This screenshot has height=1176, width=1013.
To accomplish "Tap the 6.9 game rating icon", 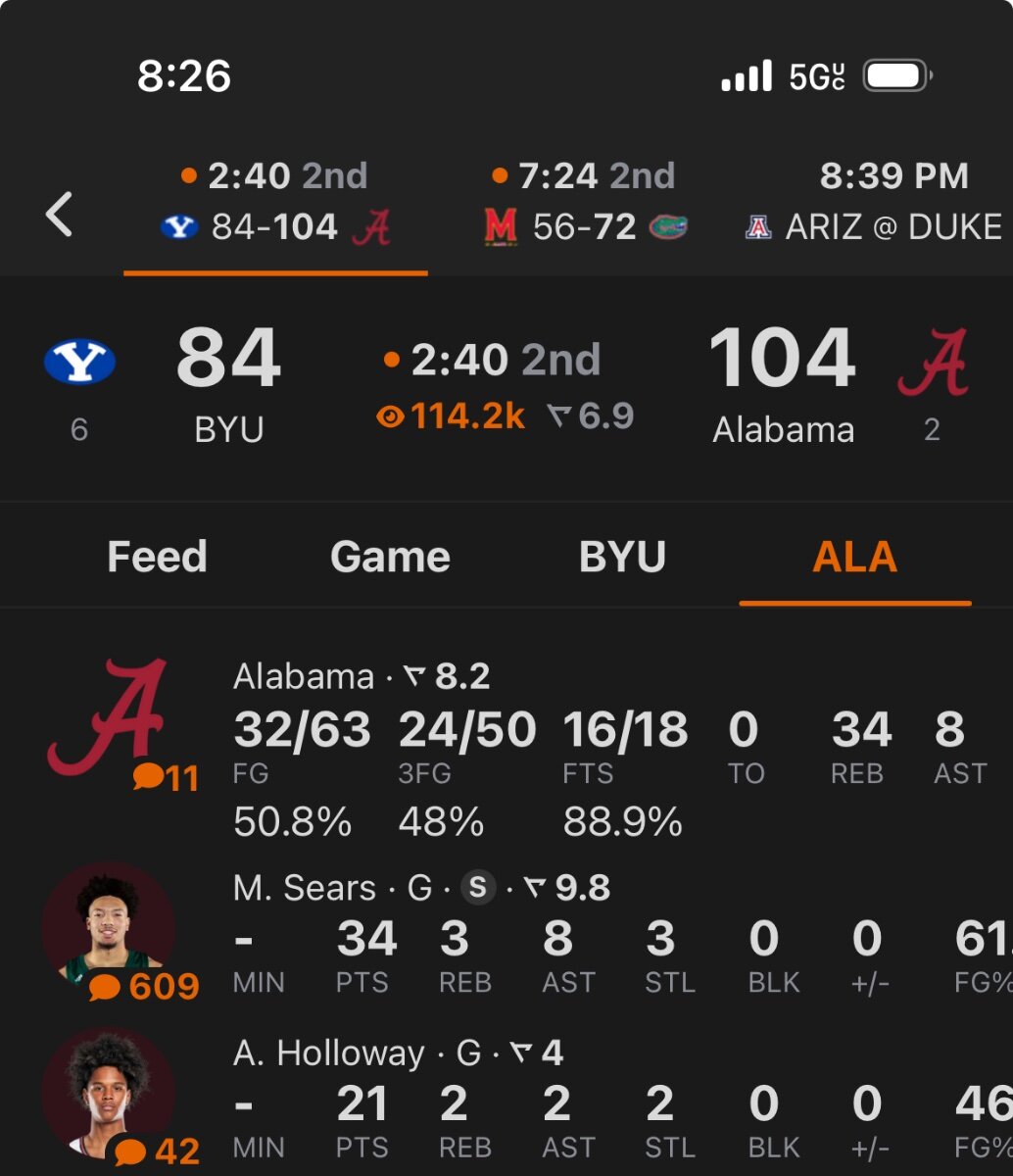I will point(591,416).
